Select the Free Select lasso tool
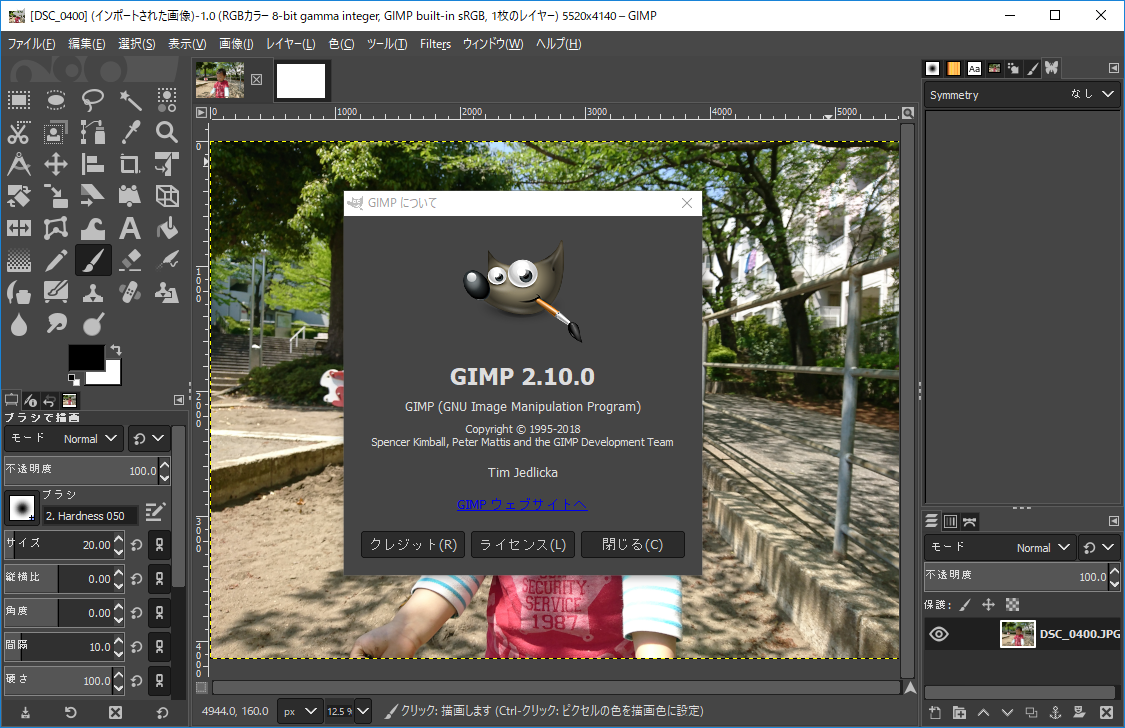Image resolution: width=1125 pixels, height=728 pixels. tap(93, 100)
